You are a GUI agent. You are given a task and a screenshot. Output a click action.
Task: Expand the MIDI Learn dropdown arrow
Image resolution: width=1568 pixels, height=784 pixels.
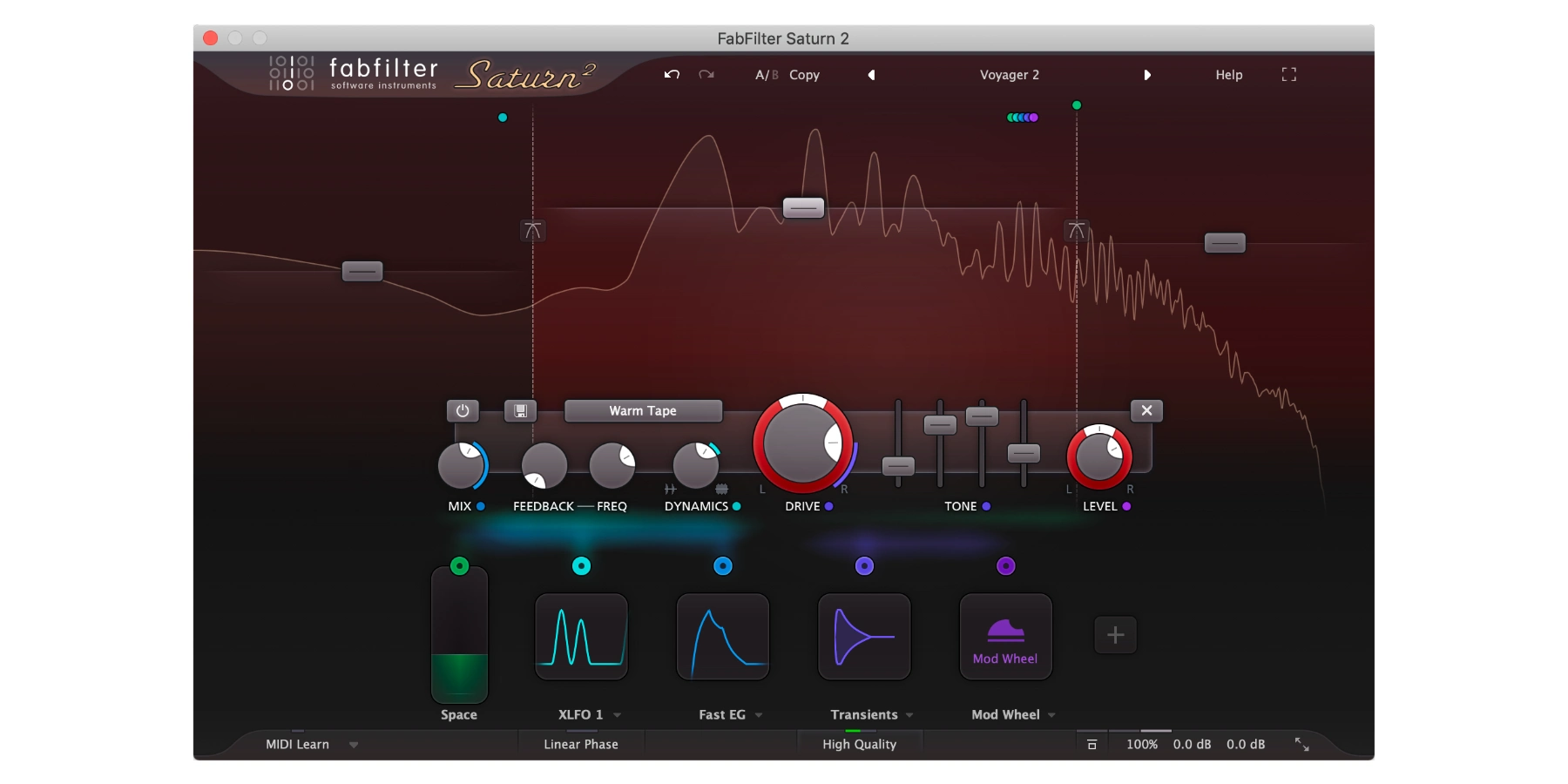point(354,745)
